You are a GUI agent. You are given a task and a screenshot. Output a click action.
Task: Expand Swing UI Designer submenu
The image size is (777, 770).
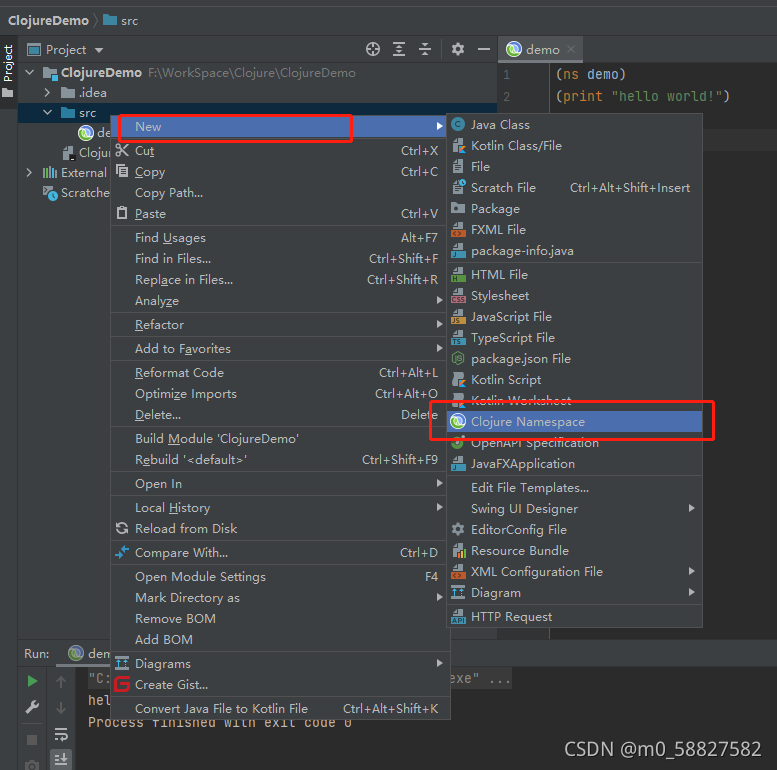tap(574, 509)
